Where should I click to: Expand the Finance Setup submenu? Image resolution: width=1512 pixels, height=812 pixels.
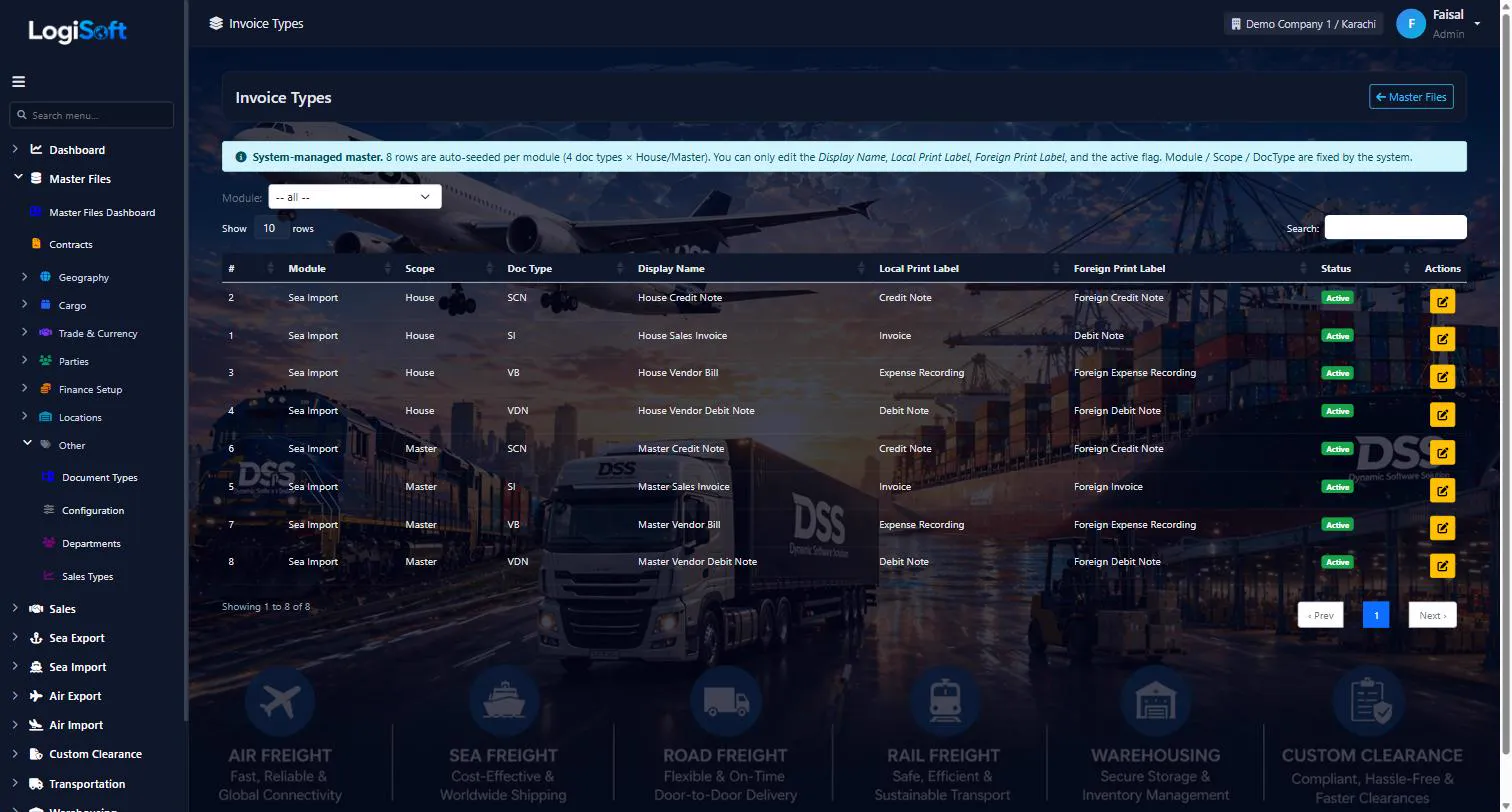(x=24, y=388)
